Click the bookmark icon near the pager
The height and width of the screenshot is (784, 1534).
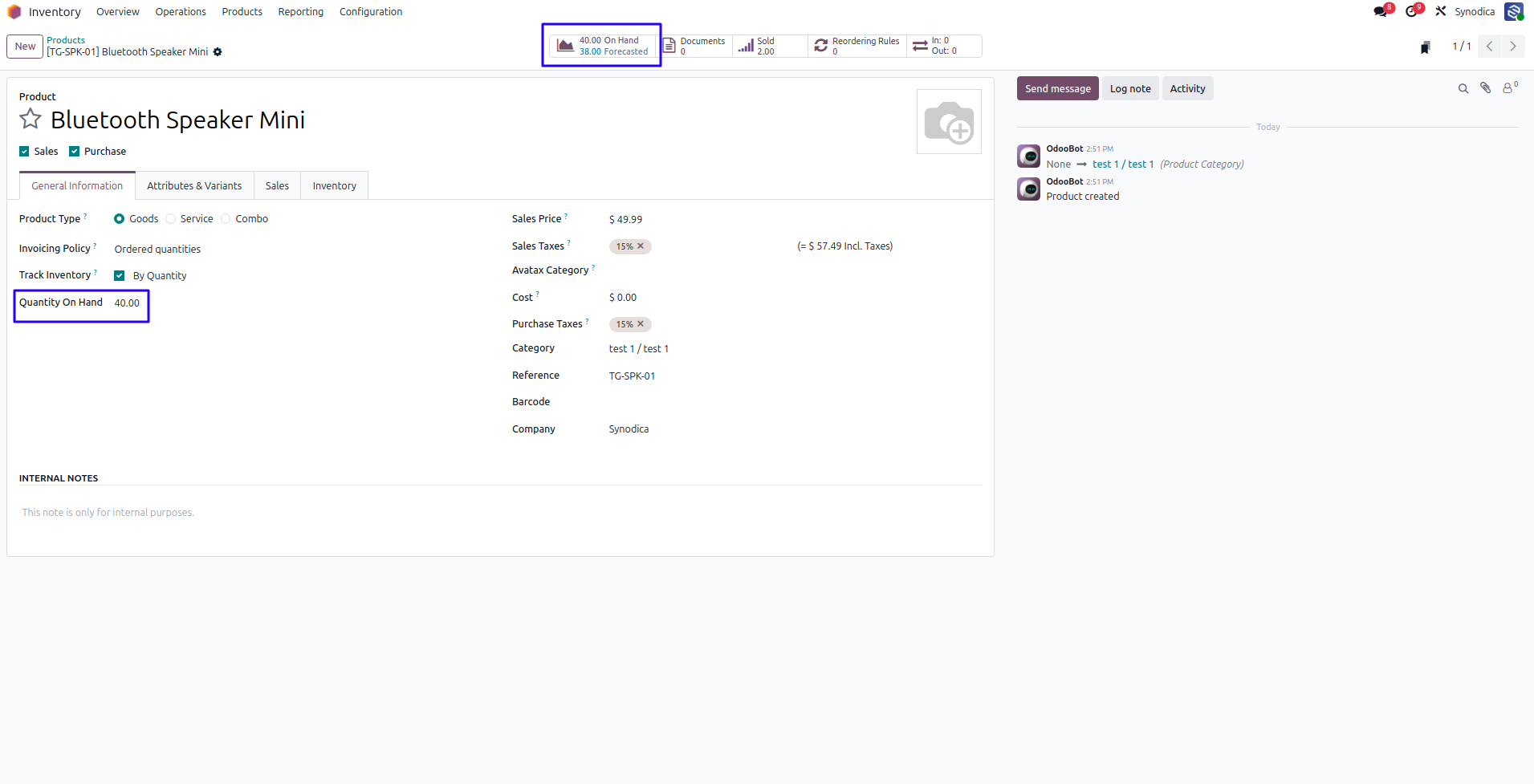[x=1426, y=47]
